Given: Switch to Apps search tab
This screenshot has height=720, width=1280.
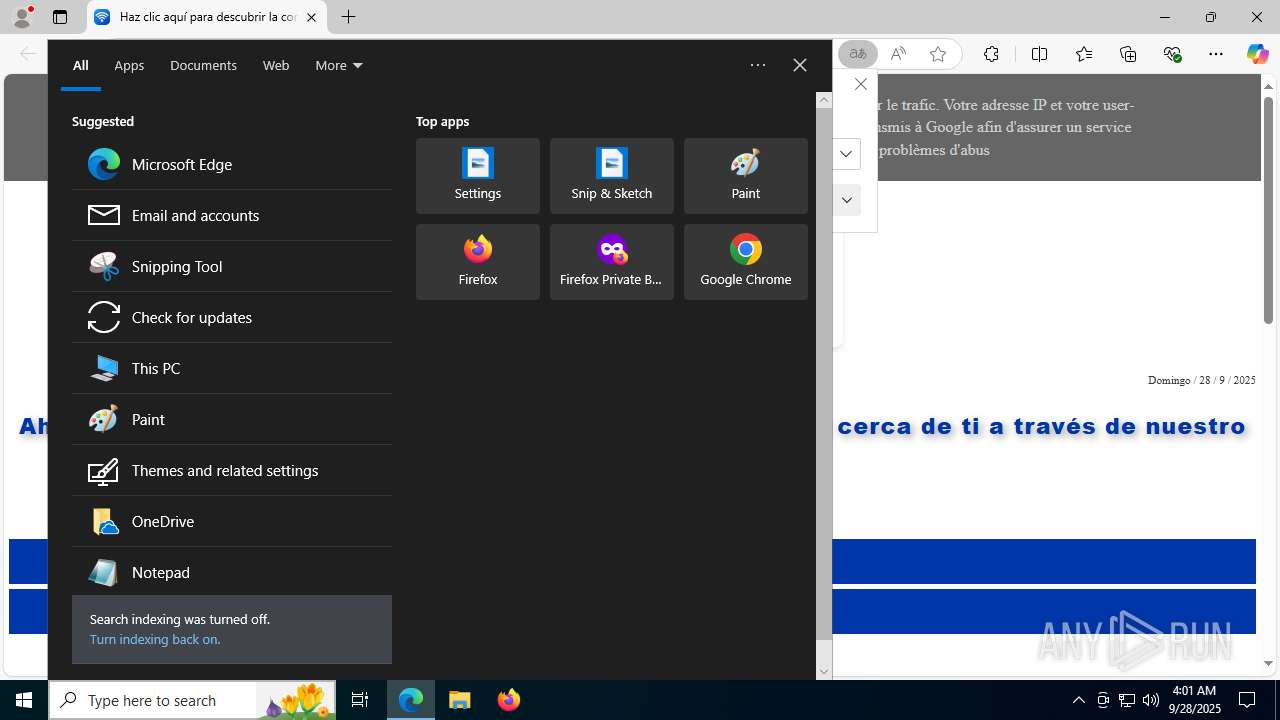Looking at the screenshot, I should 129,65.
